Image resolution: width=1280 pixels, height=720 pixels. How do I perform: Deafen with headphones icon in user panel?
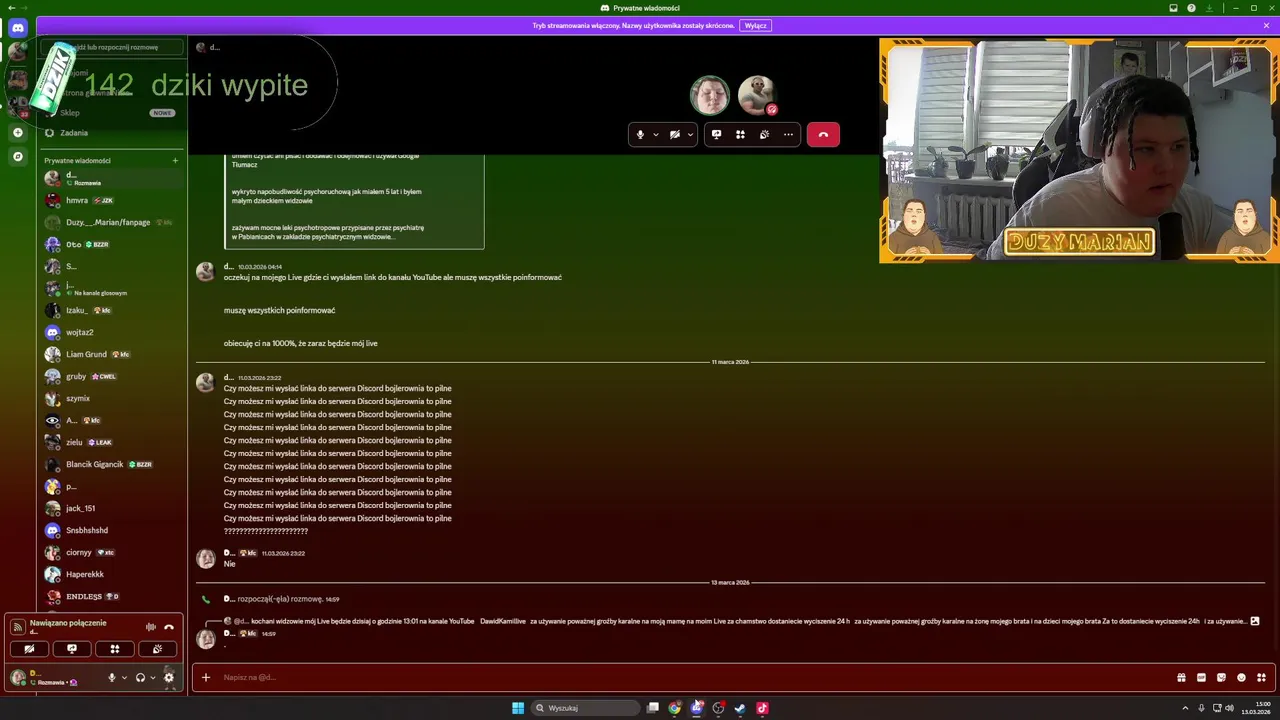point(140,677)
